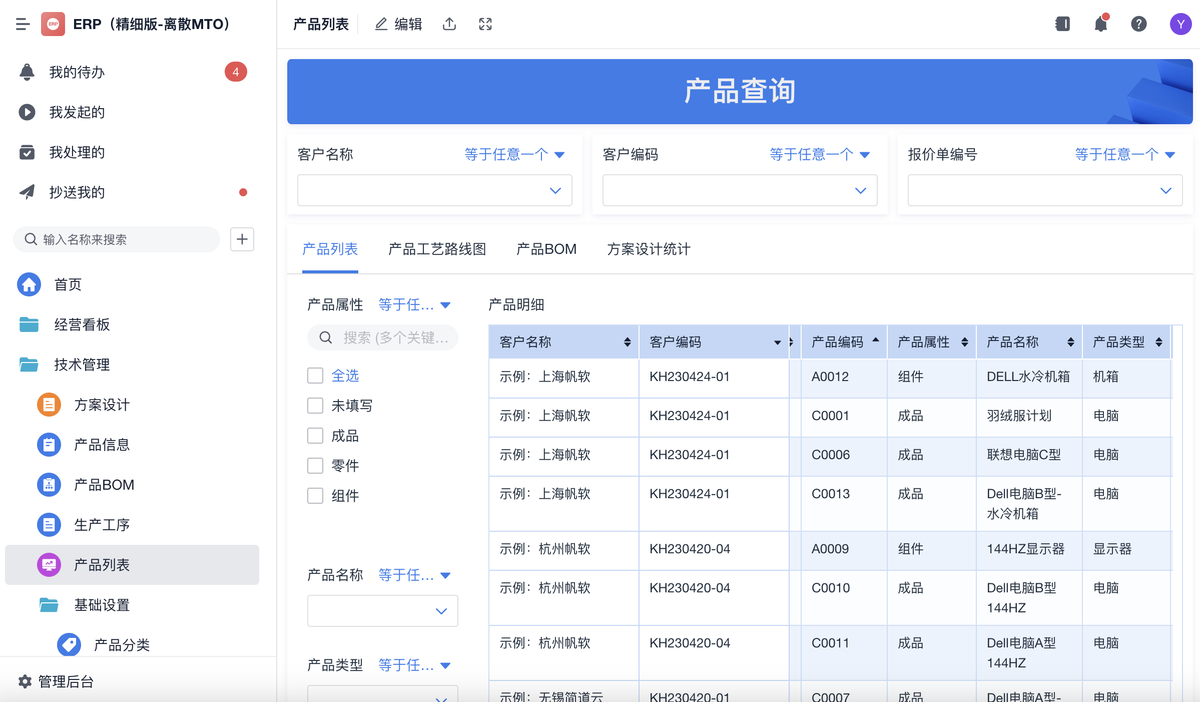Click the 编辑 button in top toolbar
The width and height of the screenshot is (1200, 702).
[x=398, y=24]
